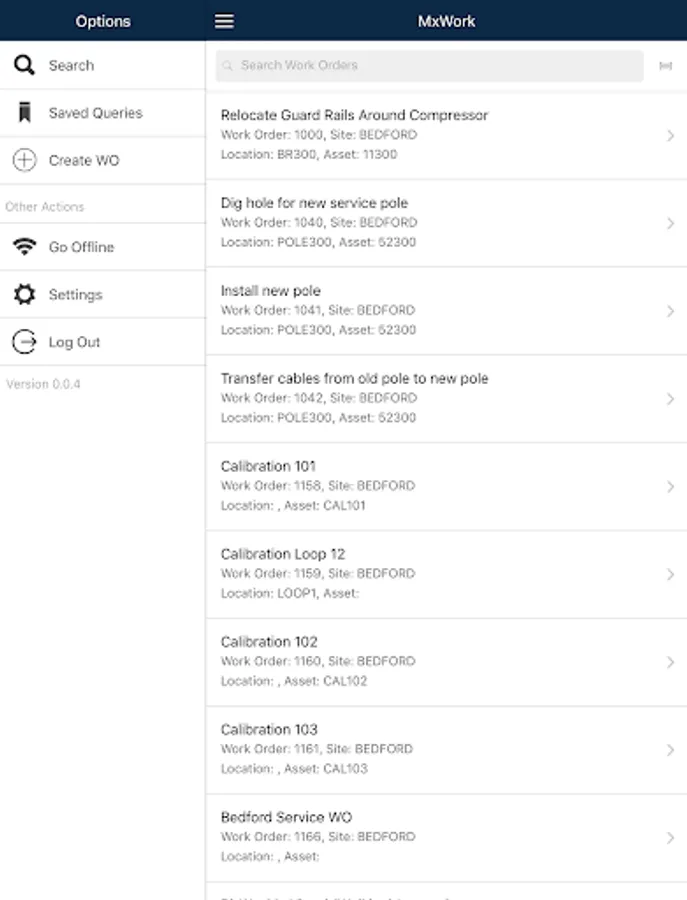Click the Create WO label
This screenshot has width=687, height=900.
(84, 160)
